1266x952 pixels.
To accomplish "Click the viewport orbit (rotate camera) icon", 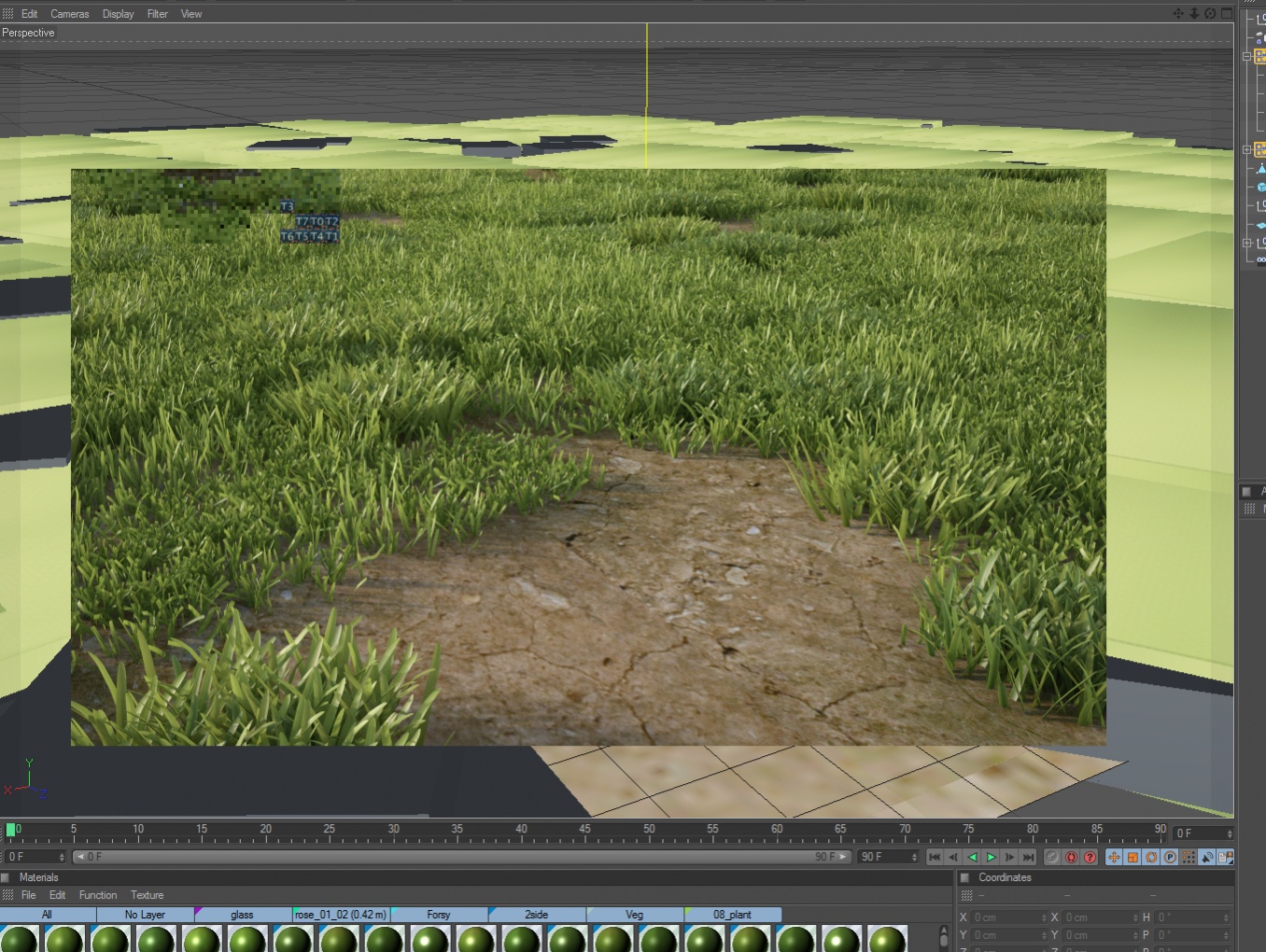I will point(1210,13).
